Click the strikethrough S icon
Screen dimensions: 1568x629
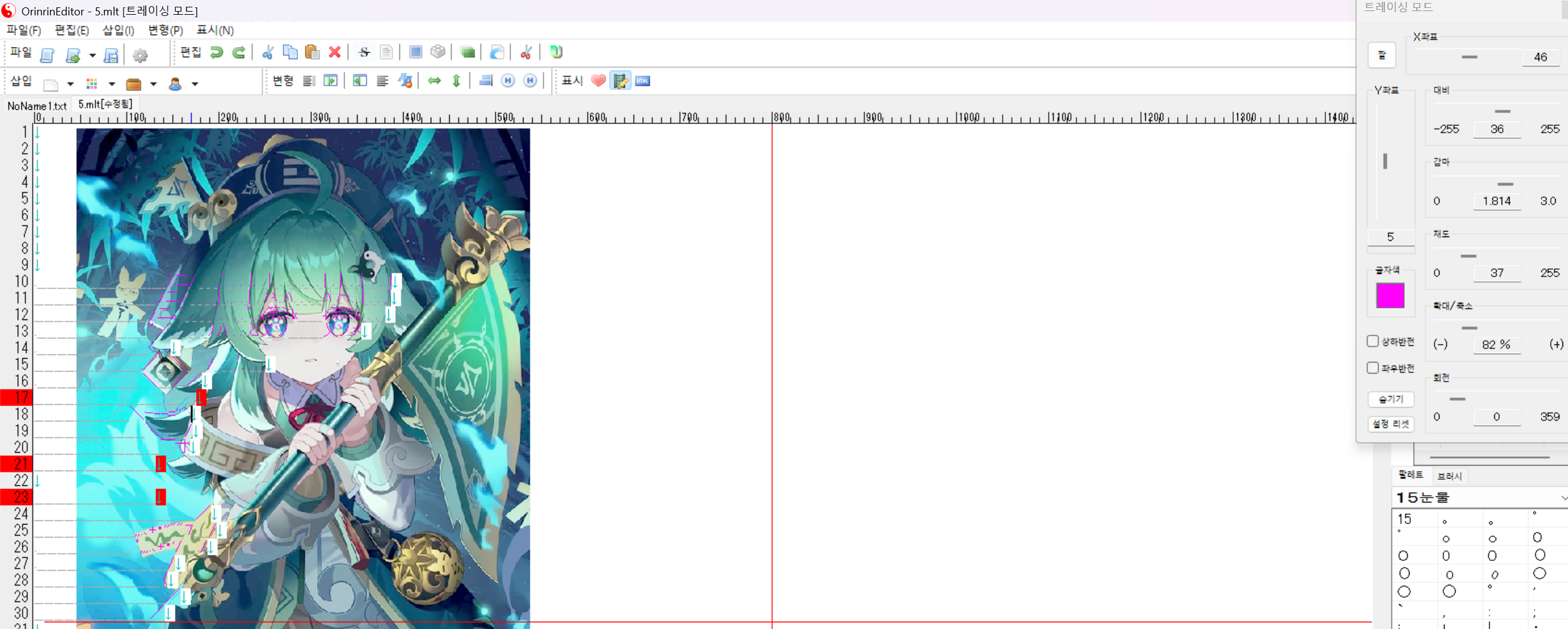[364, 53]
